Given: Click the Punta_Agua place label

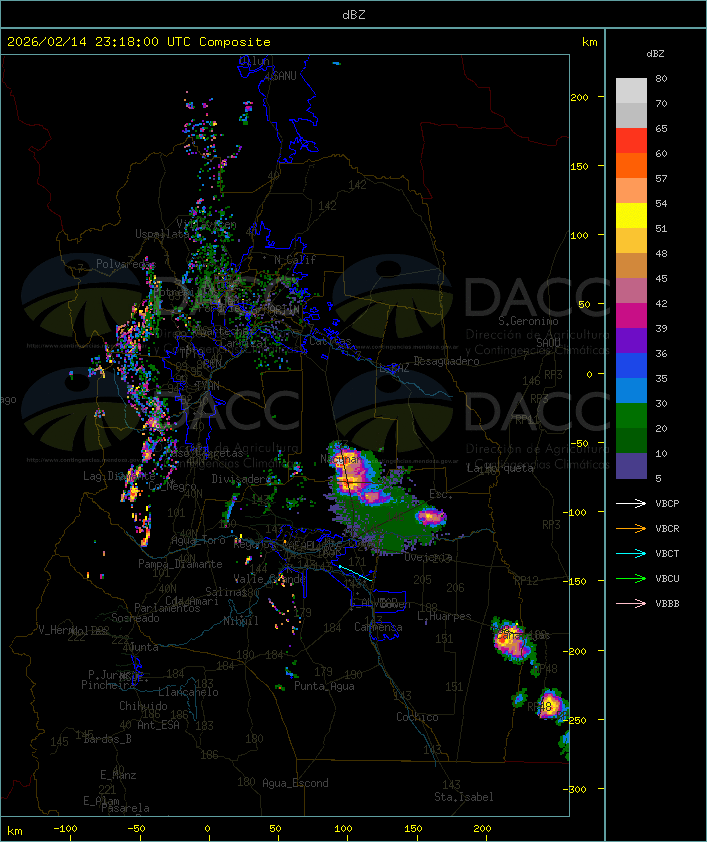Looking at the screenshot, I should point(324,686).
